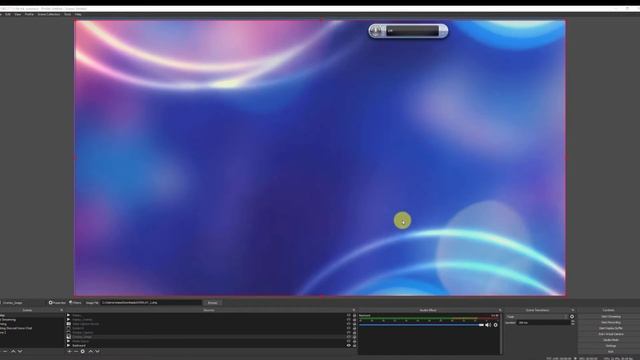Decrease transition duration with down stepper
The width and height of the screenshot is (640, 360).
click(573, 324)
